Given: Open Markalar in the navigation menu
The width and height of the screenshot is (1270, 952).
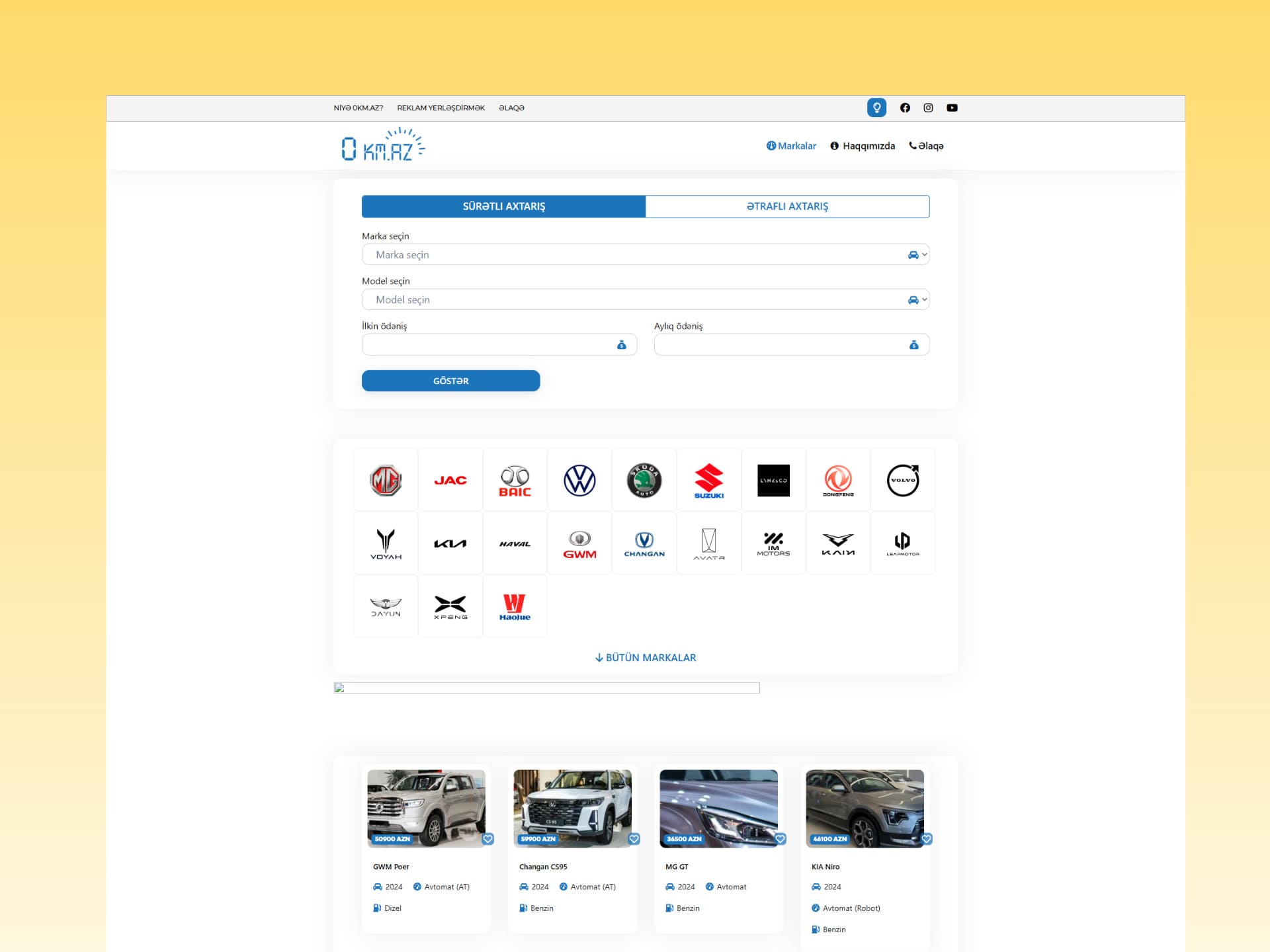Looking at the screenshot, I should (791, 146).
